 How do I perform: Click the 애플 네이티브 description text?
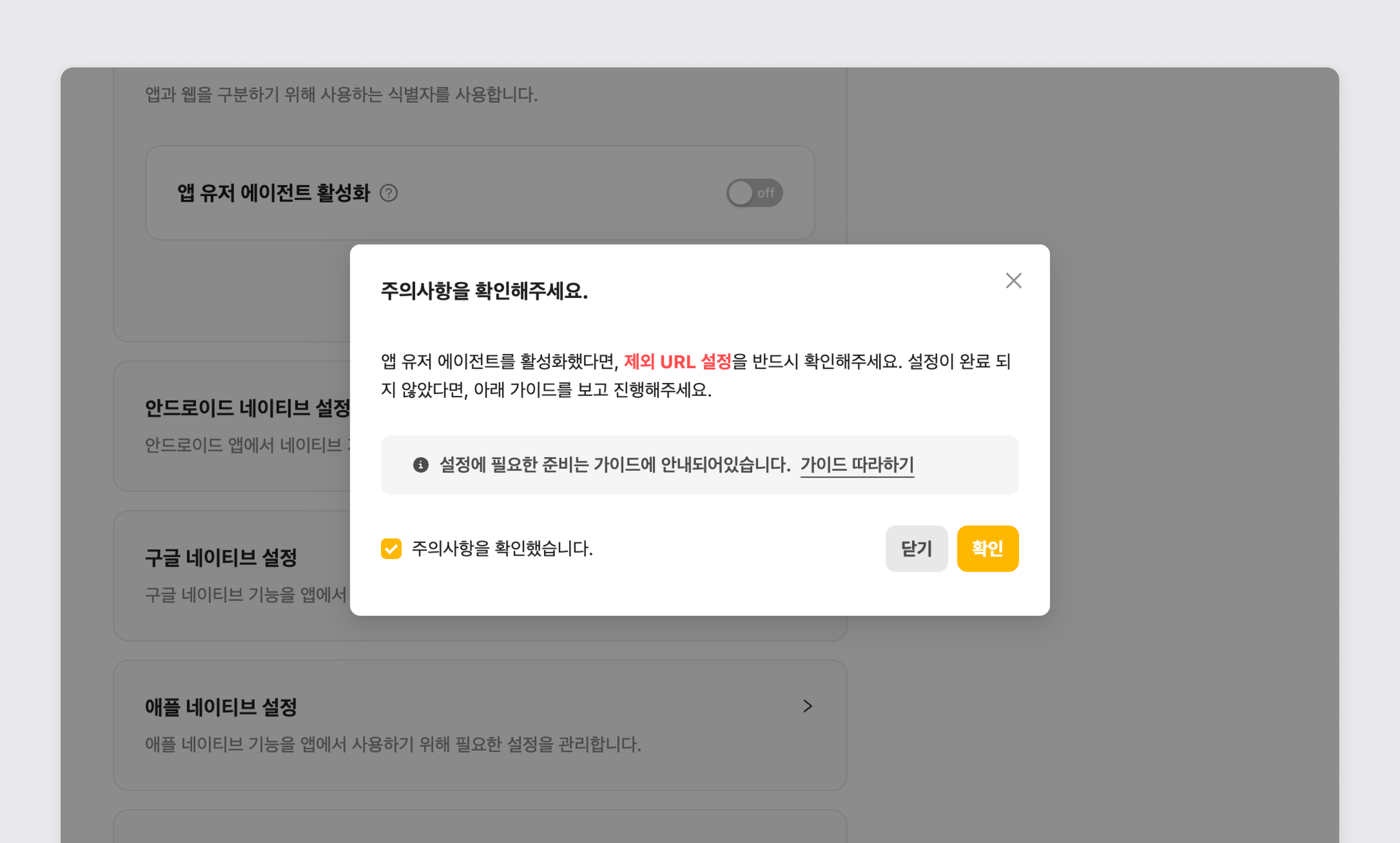(x=393, y=744)
